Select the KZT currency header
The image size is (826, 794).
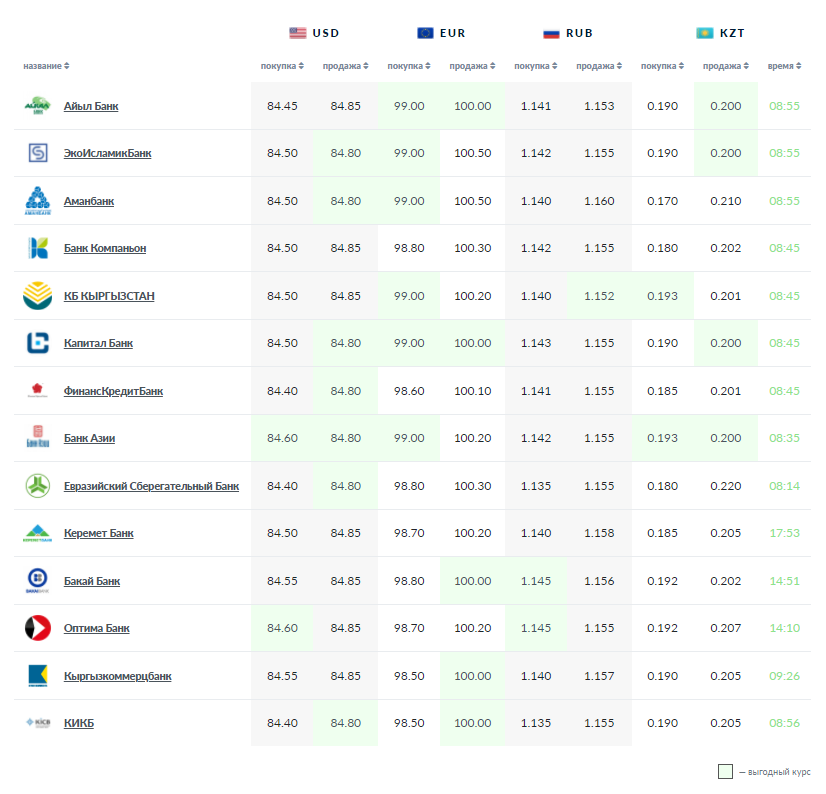point(720,33)
